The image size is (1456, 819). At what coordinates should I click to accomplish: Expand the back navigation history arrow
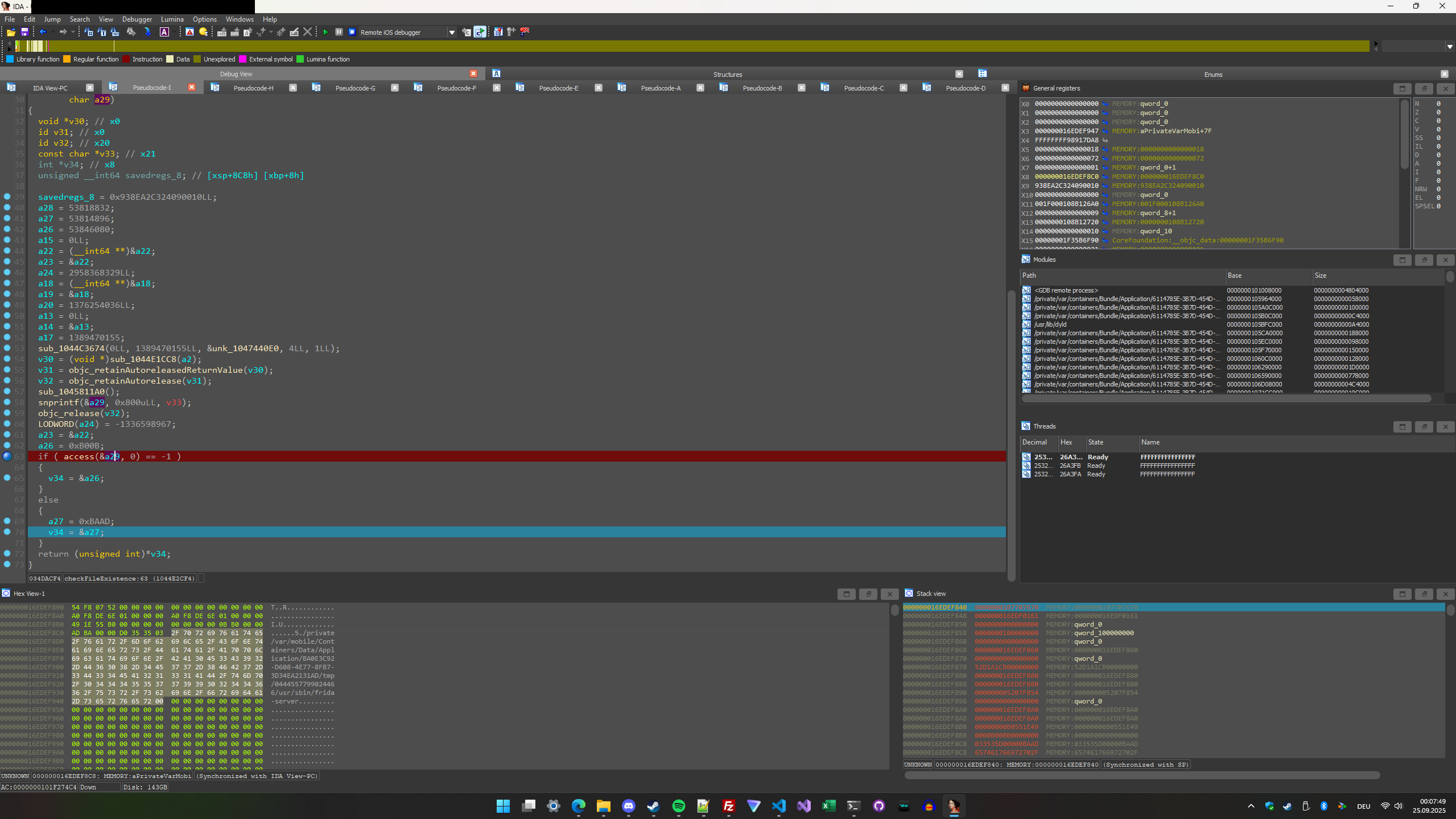tap(52, 32)
